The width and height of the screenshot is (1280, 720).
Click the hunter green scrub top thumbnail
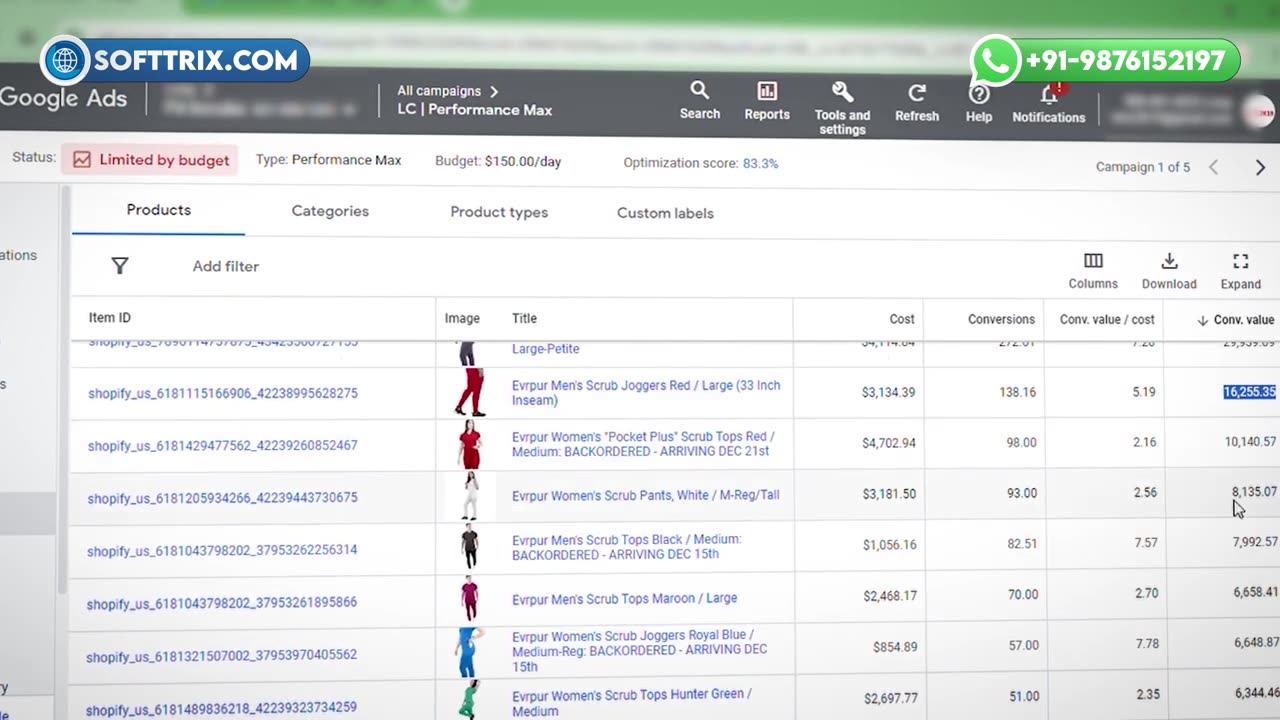[x=467, y=700]
